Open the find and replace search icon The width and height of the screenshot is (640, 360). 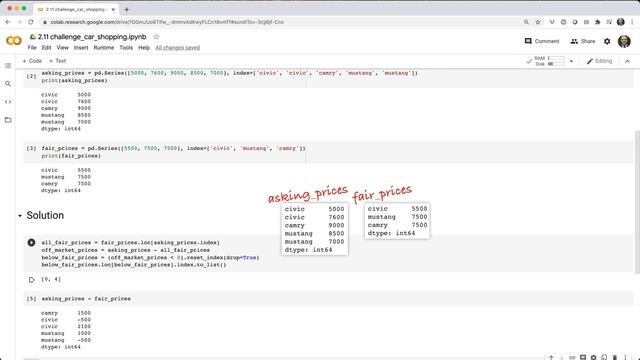pyautogui.click(x=8, y=84)
